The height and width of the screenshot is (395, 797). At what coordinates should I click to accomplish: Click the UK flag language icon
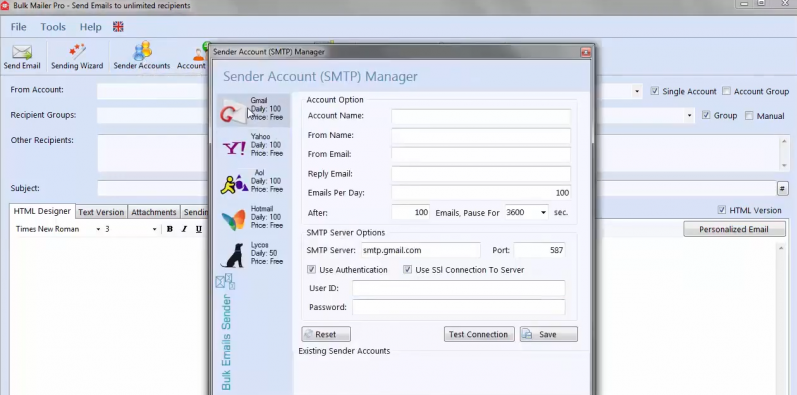point(118,27)
